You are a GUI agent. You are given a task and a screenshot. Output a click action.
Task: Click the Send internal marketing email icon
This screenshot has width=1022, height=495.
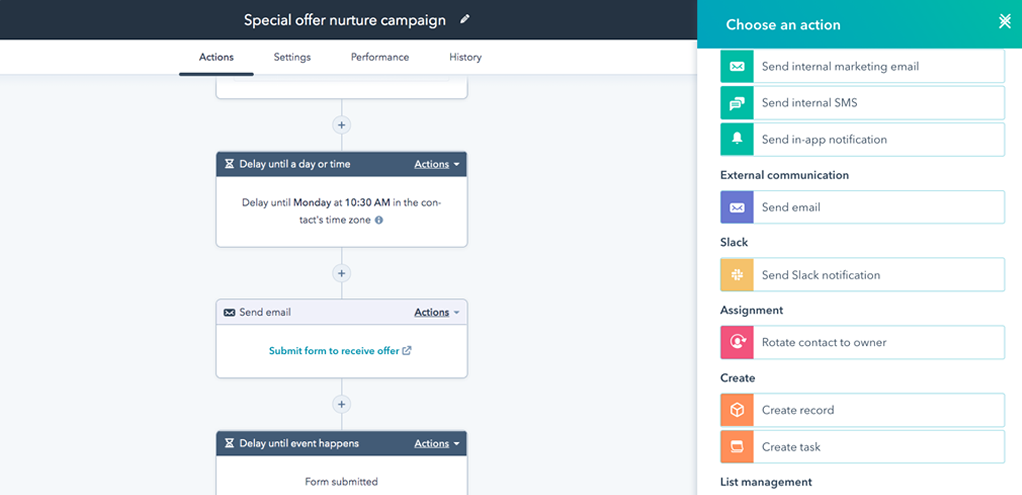click(x=737, y=67)
